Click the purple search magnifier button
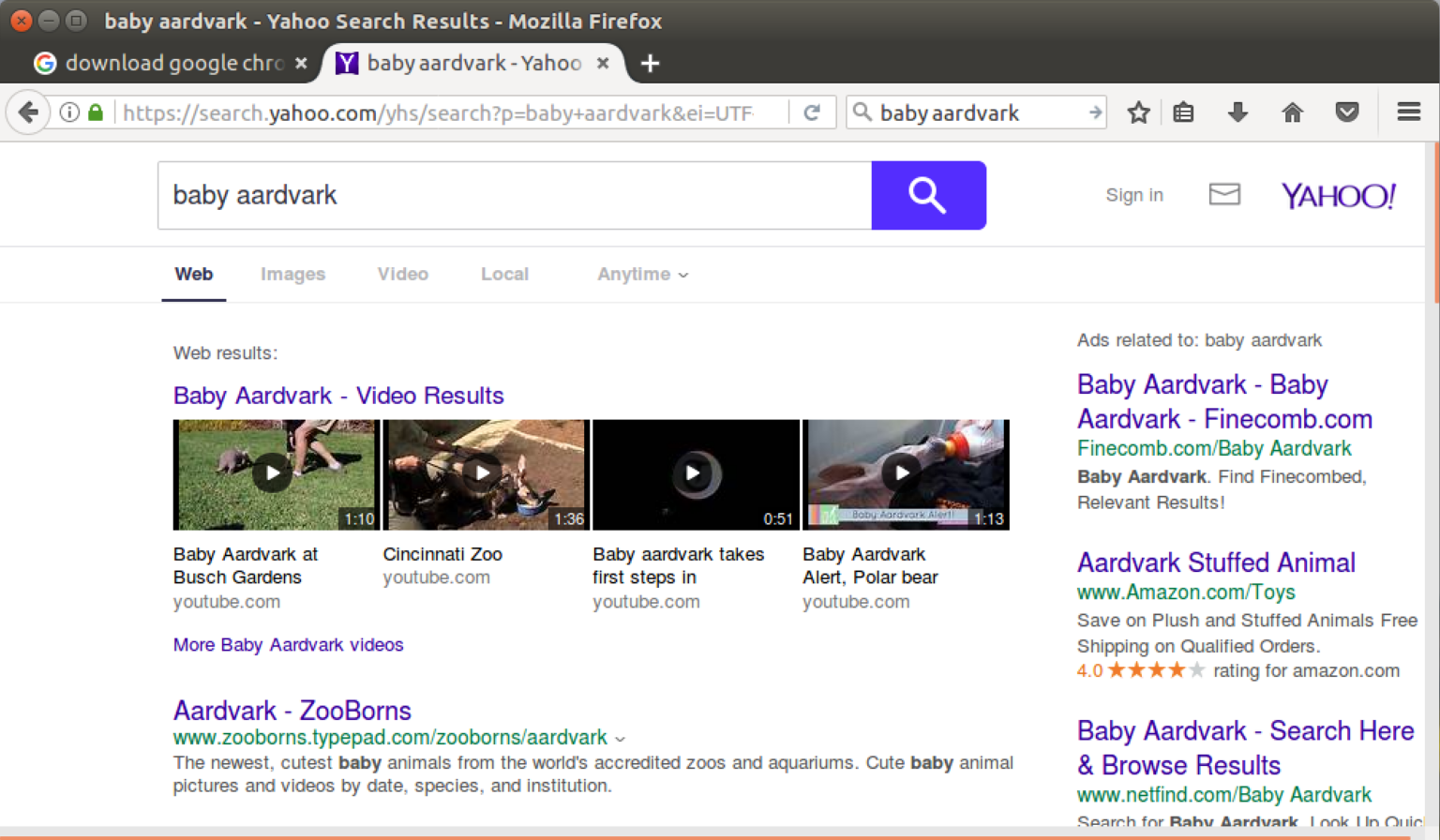1440x840 pixels. click(x=927, y=195)
